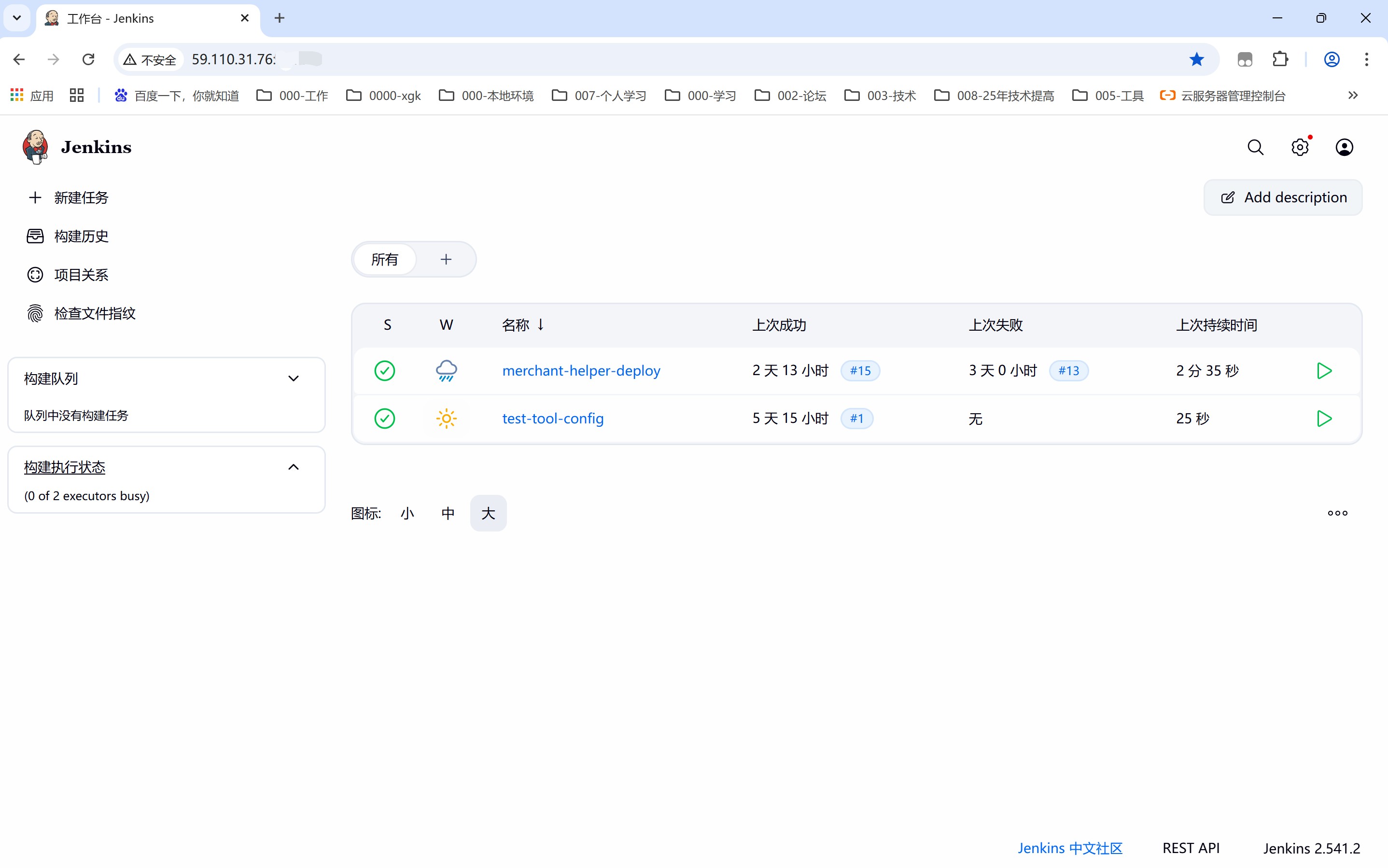Click test-tool-config success status icon
The image size is (1388, 868).
point(385,419)
